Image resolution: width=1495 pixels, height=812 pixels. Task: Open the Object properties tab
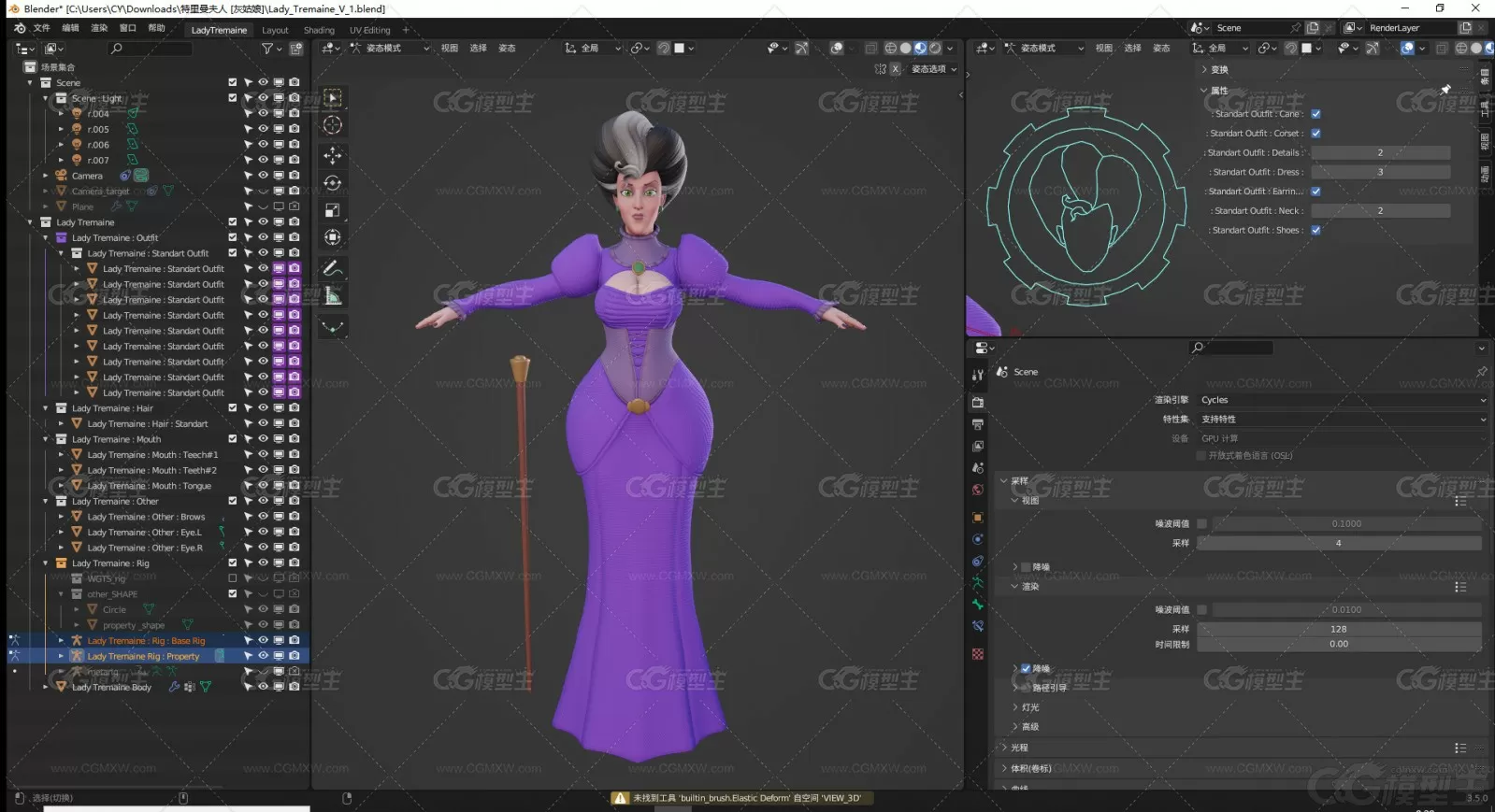click(x=978, y=517)
